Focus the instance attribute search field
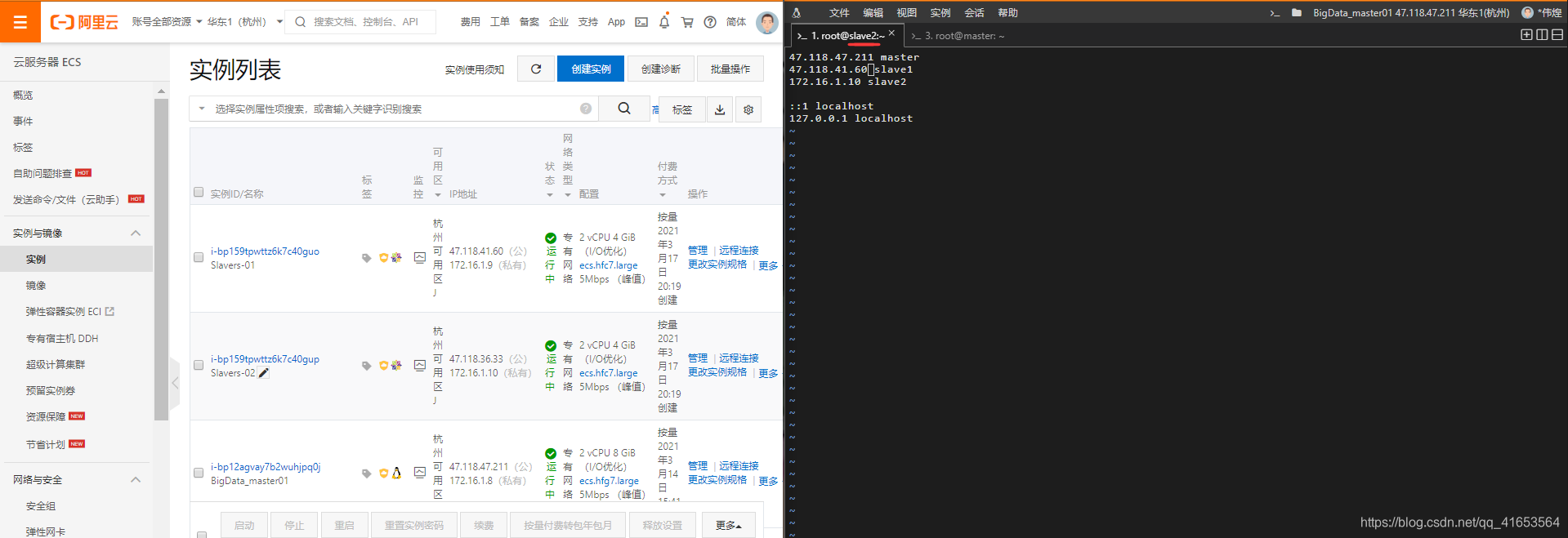 [x=392, y=109]
